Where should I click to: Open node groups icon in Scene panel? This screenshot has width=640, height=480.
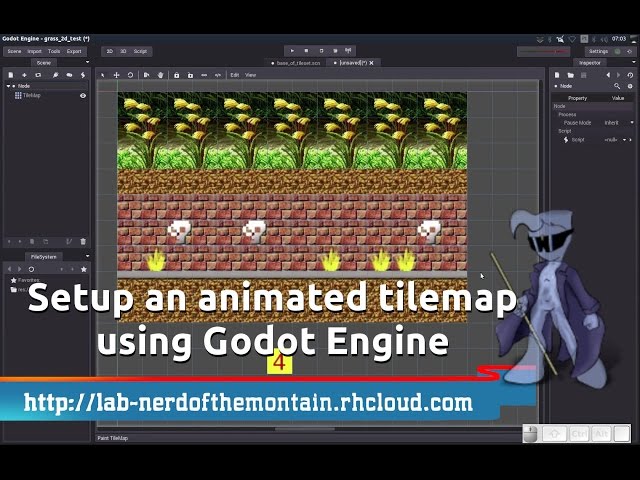click(69, 75)
